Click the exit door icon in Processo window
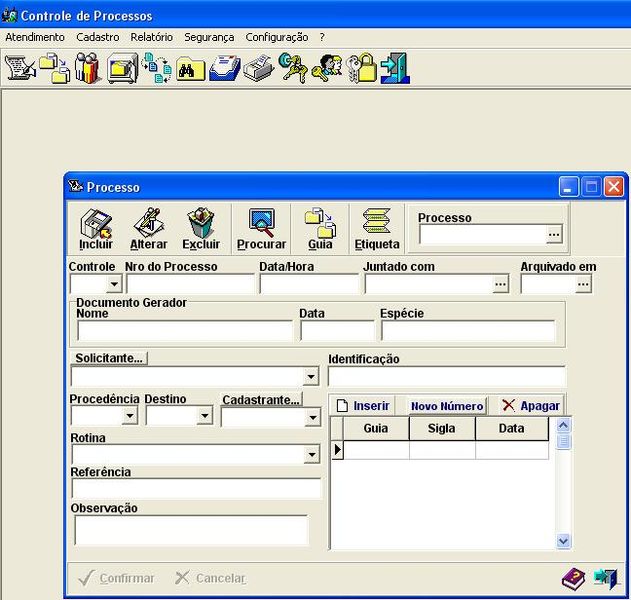The width and height of the screenshot is (631, 600). pos(605,579)
